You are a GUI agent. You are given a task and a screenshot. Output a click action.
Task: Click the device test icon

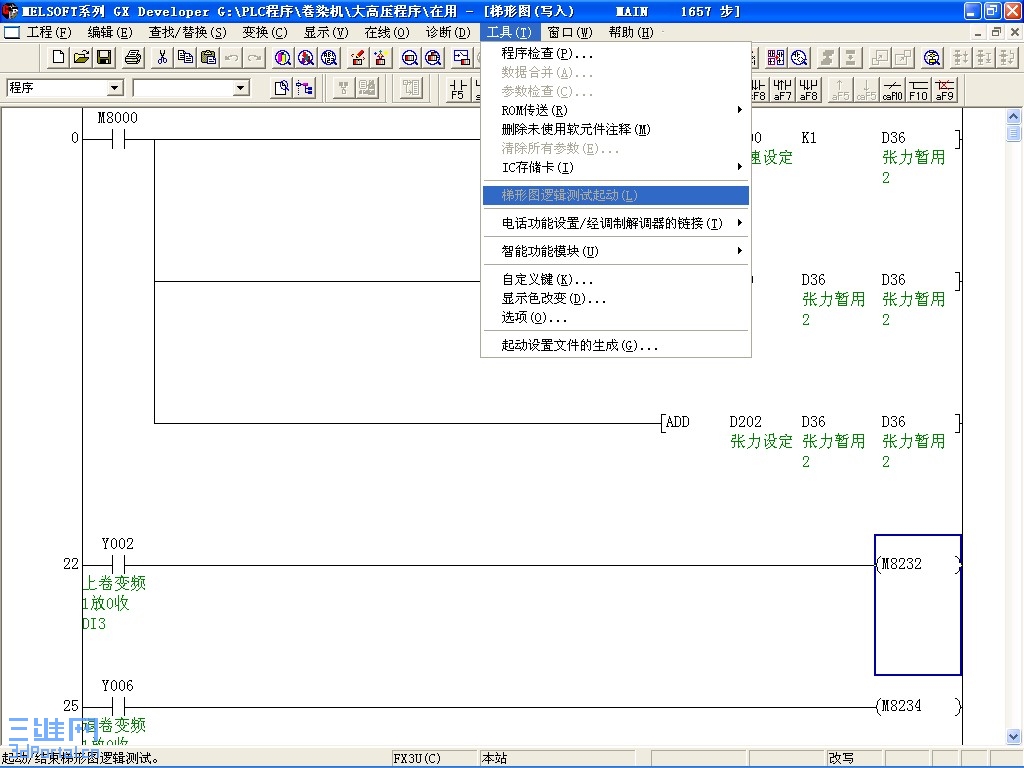[461, 57]
